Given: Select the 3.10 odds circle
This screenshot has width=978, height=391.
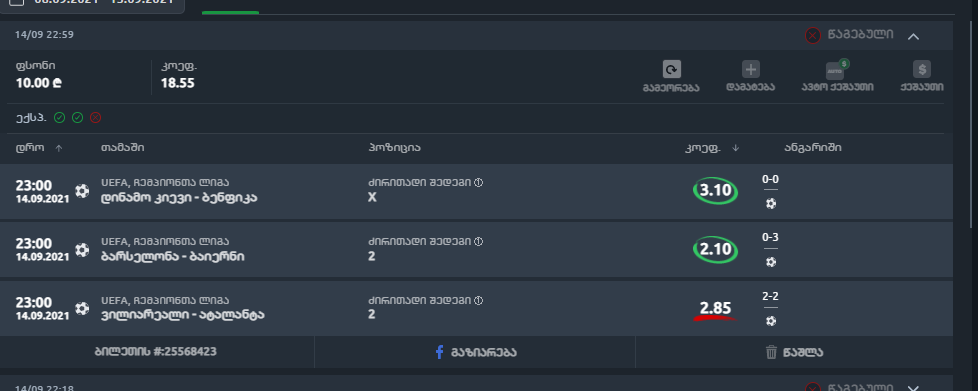Looking at the screenshot, I should [715, 191].
